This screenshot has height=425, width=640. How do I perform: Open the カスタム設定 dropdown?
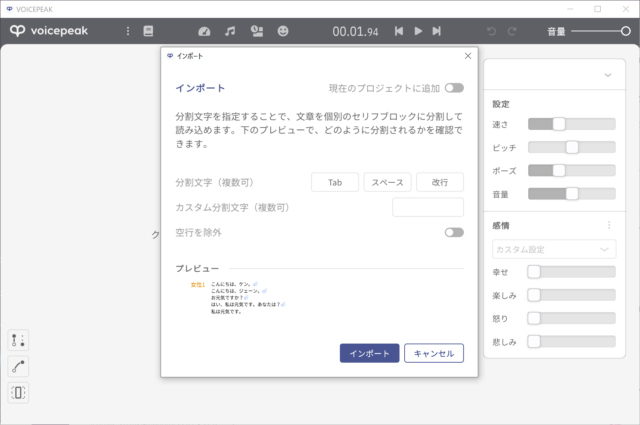tap(554, 249)
